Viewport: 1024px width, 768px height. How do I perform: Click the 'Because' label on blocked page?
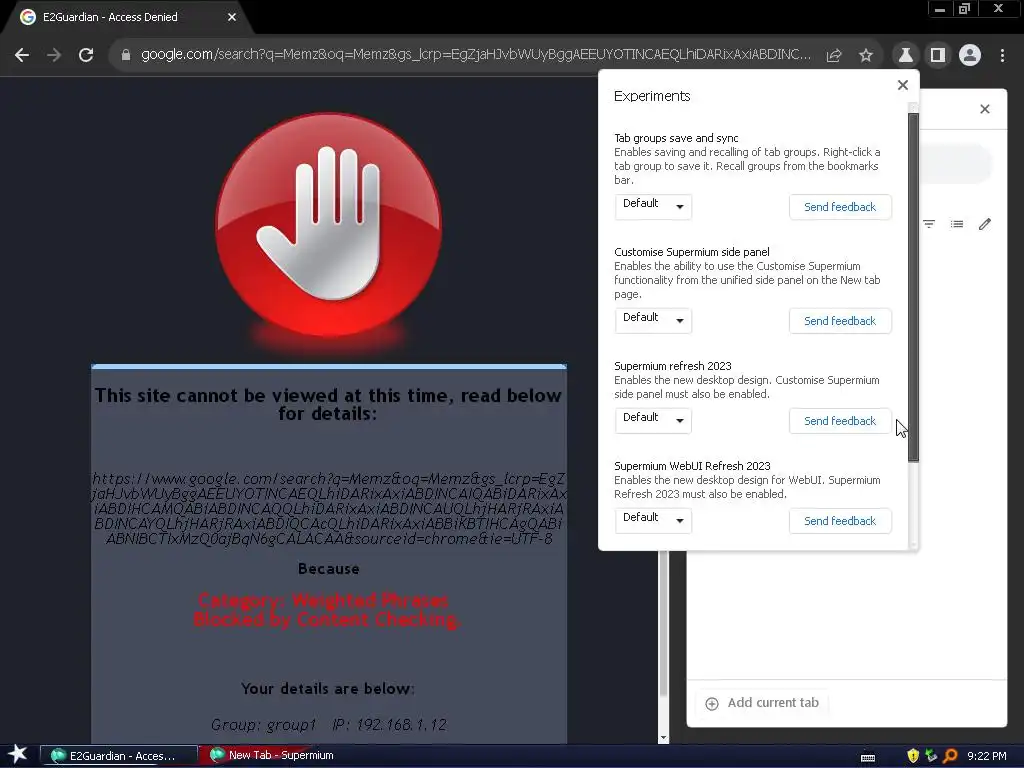point(328,569)
